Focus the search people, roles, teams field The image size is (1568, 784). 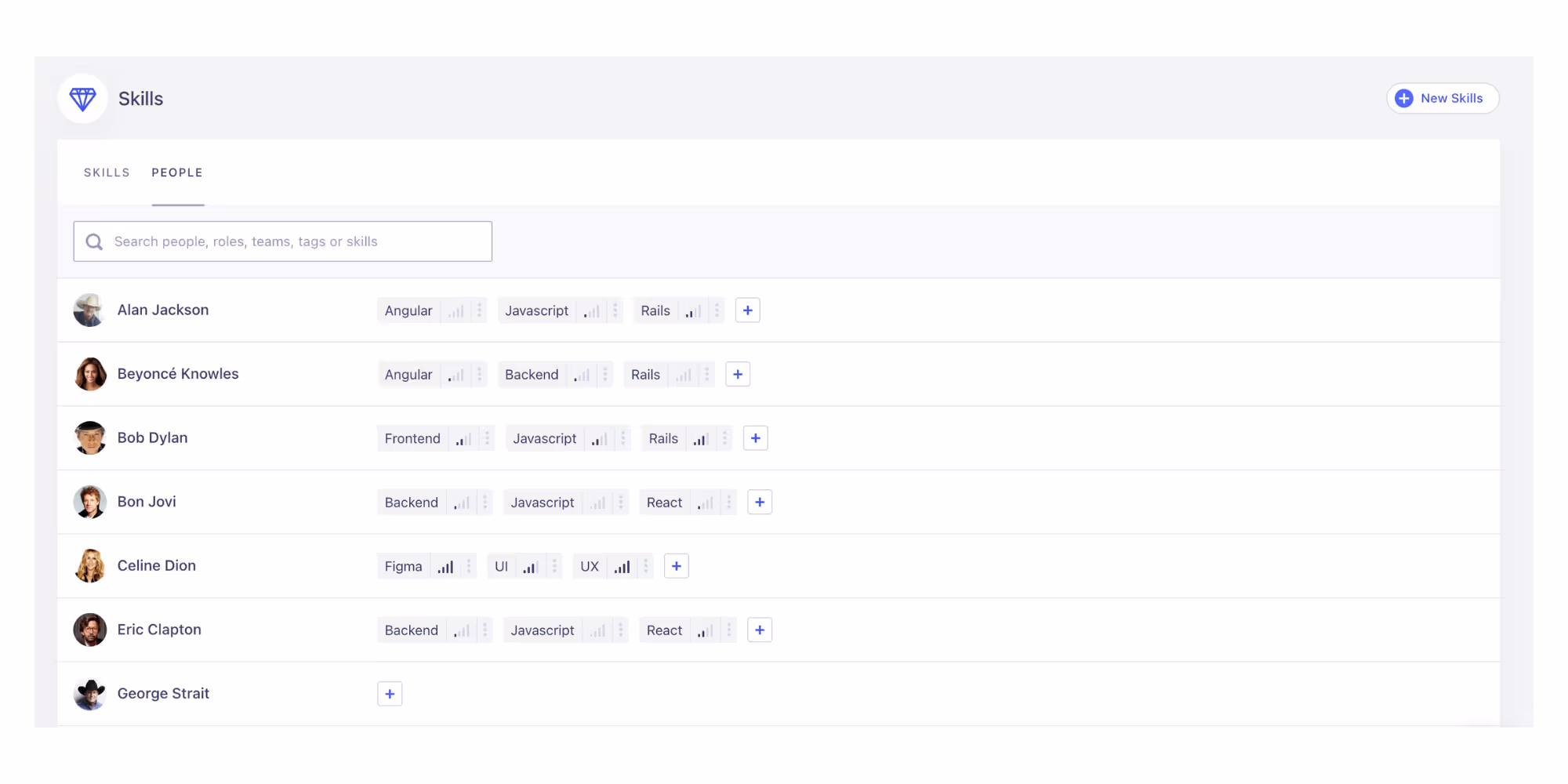283,241
